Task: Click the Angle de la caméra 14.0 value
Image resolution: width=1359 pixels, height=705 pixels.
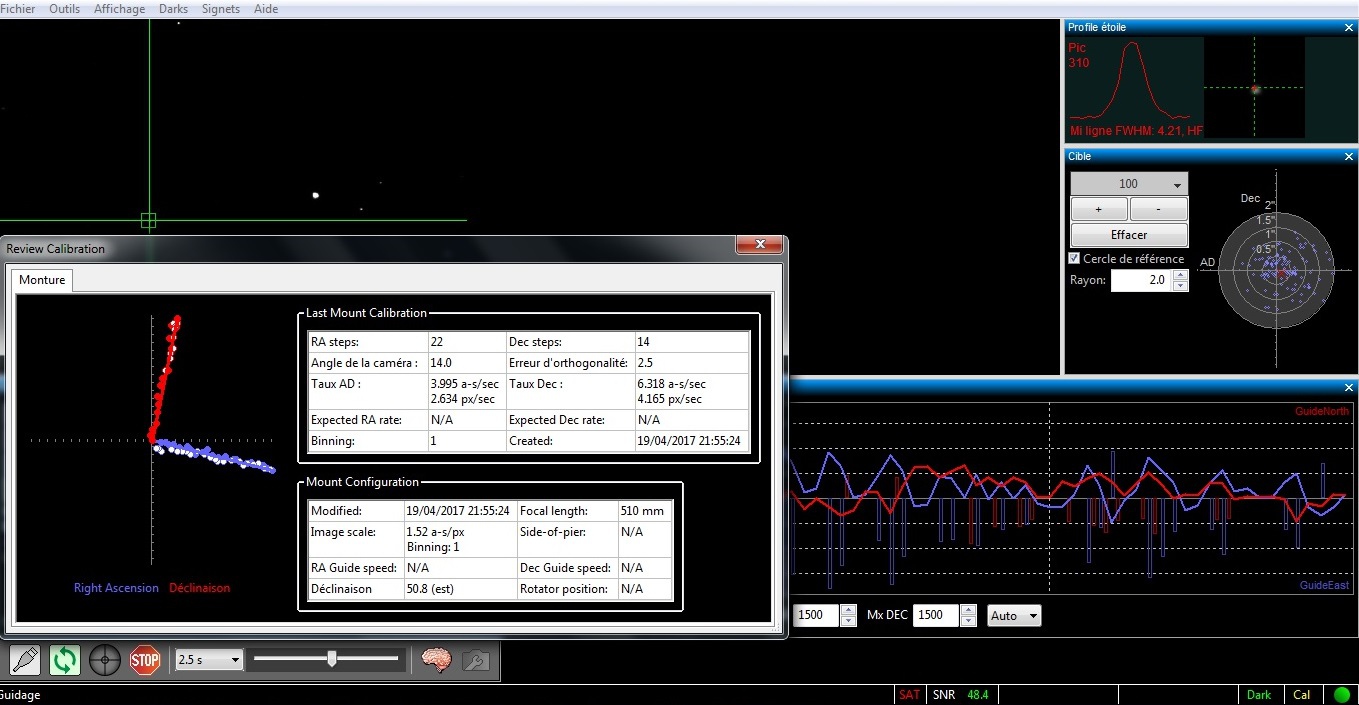Action: click(x=466, y=363)
